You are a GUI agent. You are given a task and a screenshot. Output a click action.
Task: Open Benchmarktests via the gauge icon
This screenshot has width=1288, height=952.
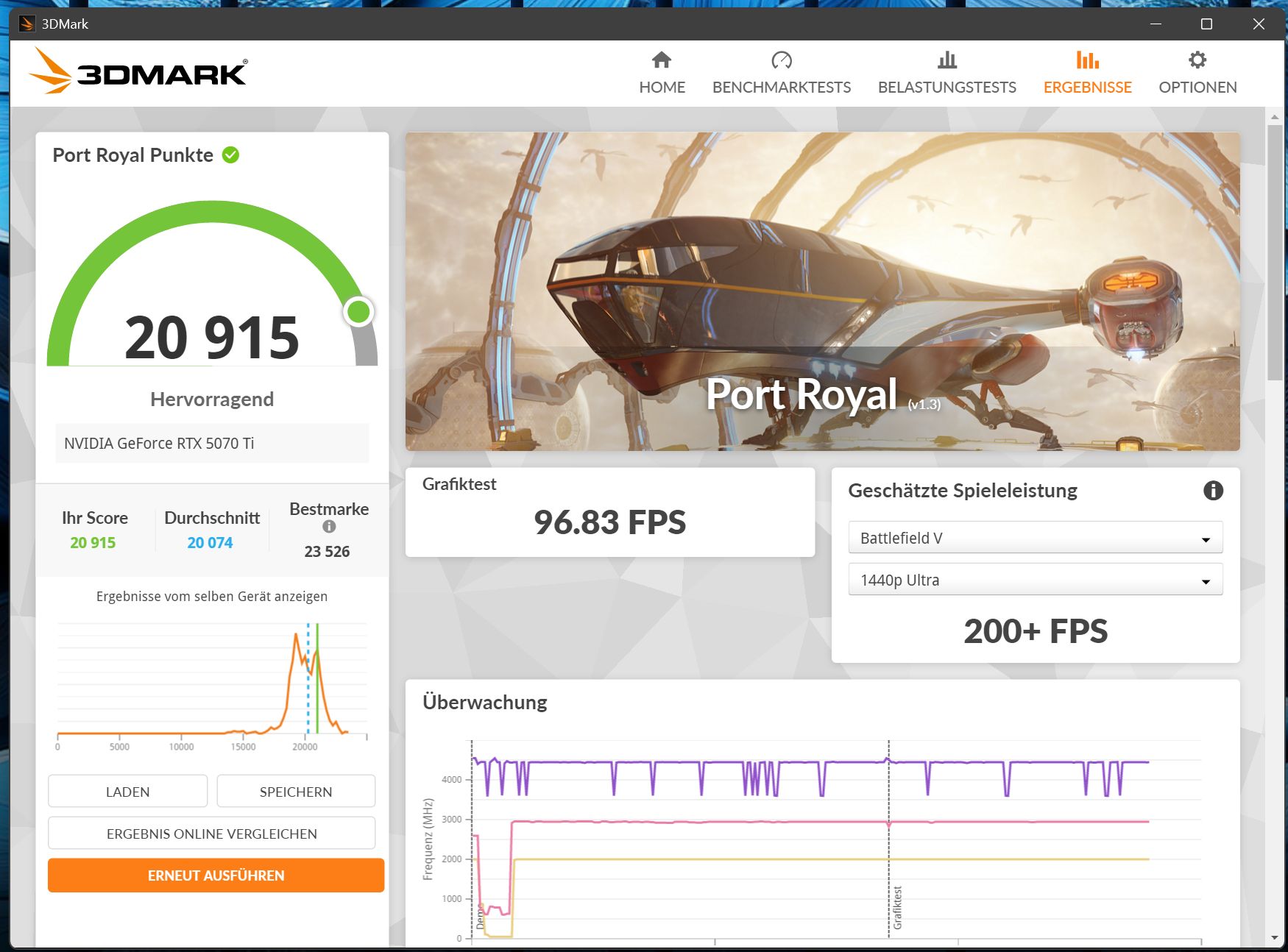[781, 60]
